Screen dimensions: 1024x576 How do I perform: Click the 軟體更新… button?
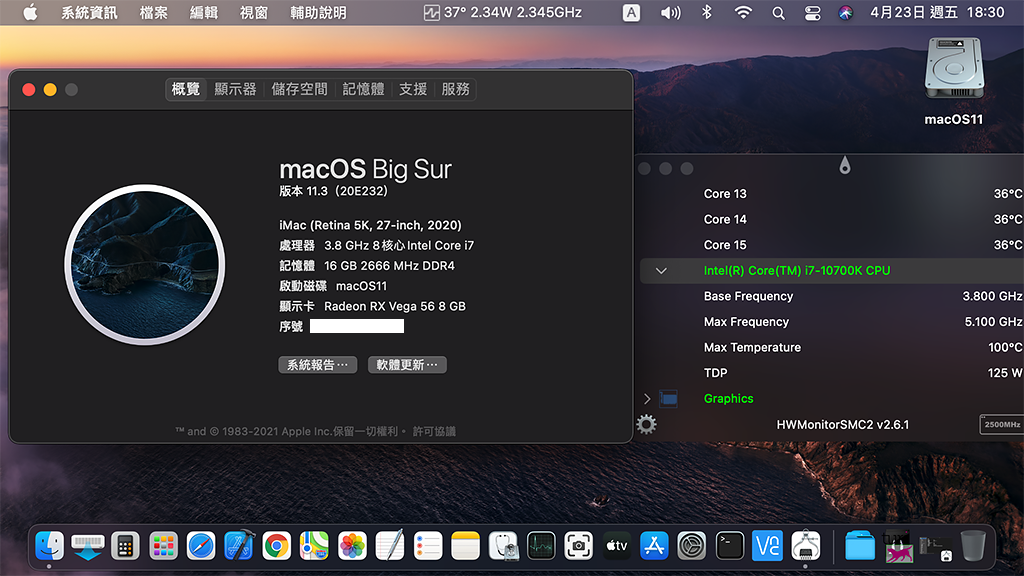[407, 364]
